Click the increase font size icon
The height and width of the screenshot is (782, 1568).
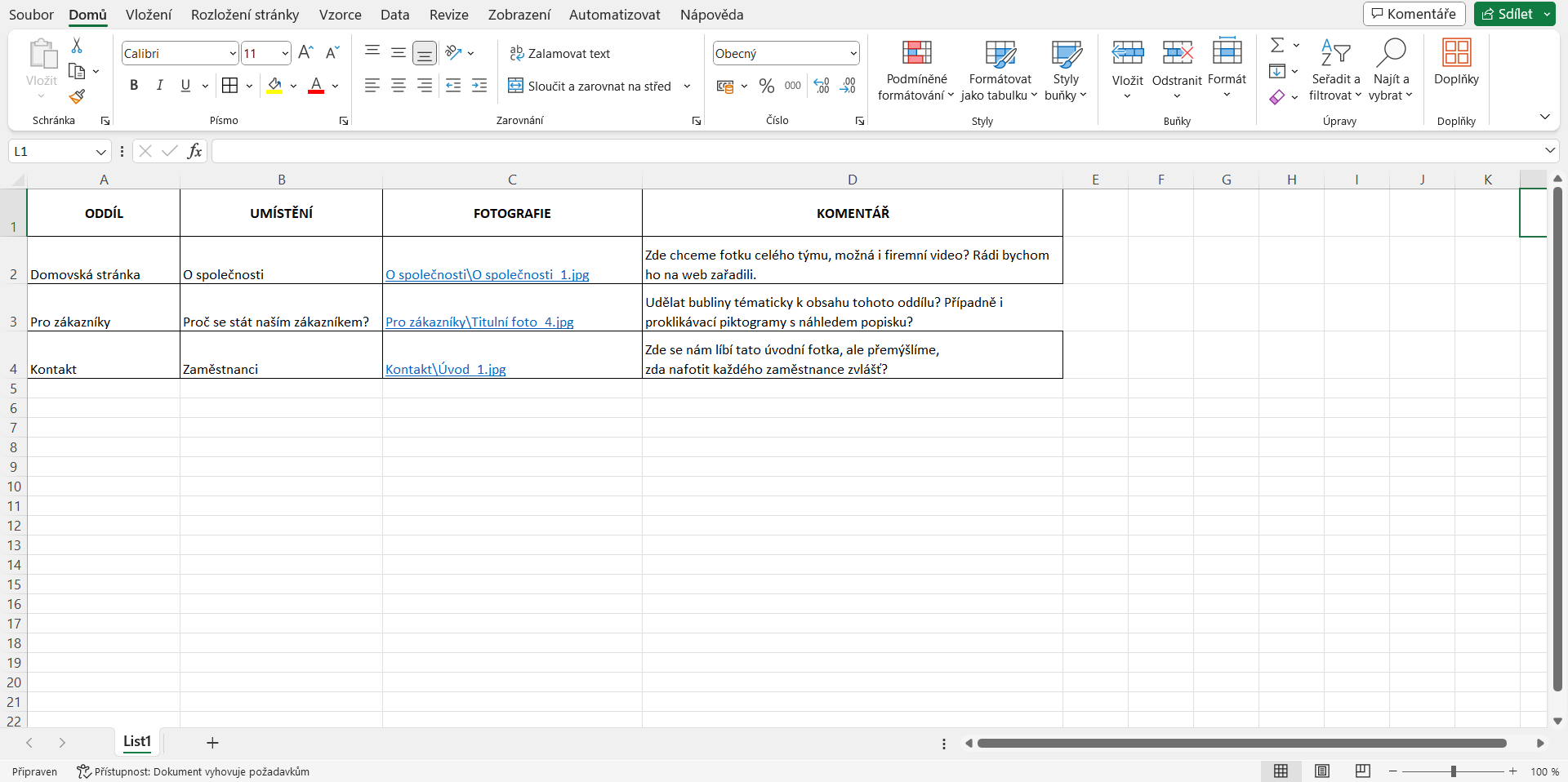pyautogui.click(x=305, y=53)
